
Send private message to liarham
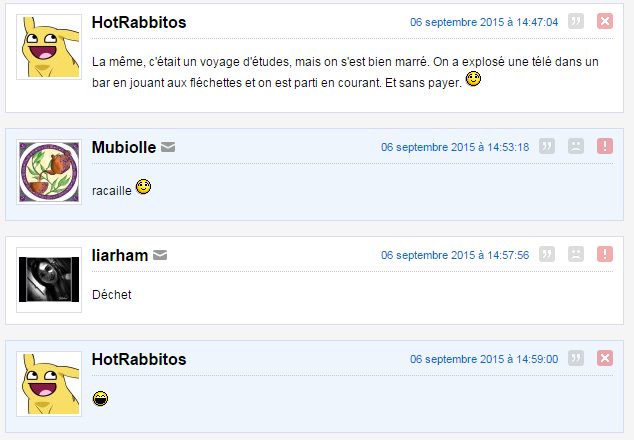(x=160, y=255)
